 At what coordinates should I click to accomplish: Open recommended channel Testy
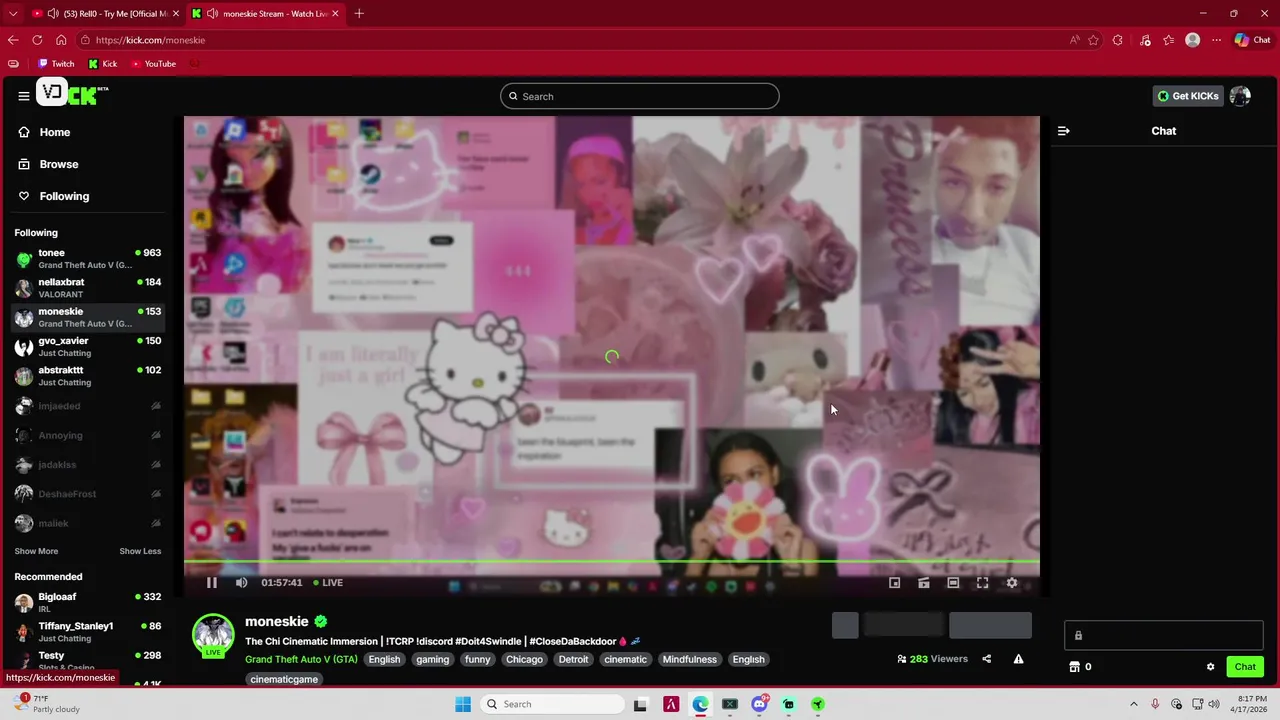pos(88,661)
